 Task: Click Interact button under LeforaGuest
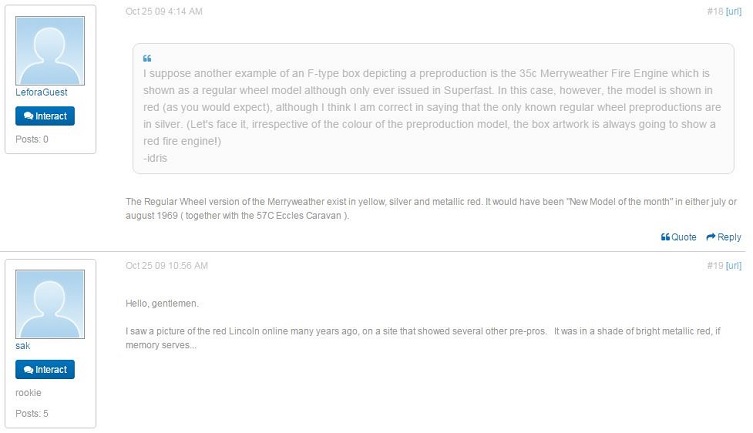45,116
